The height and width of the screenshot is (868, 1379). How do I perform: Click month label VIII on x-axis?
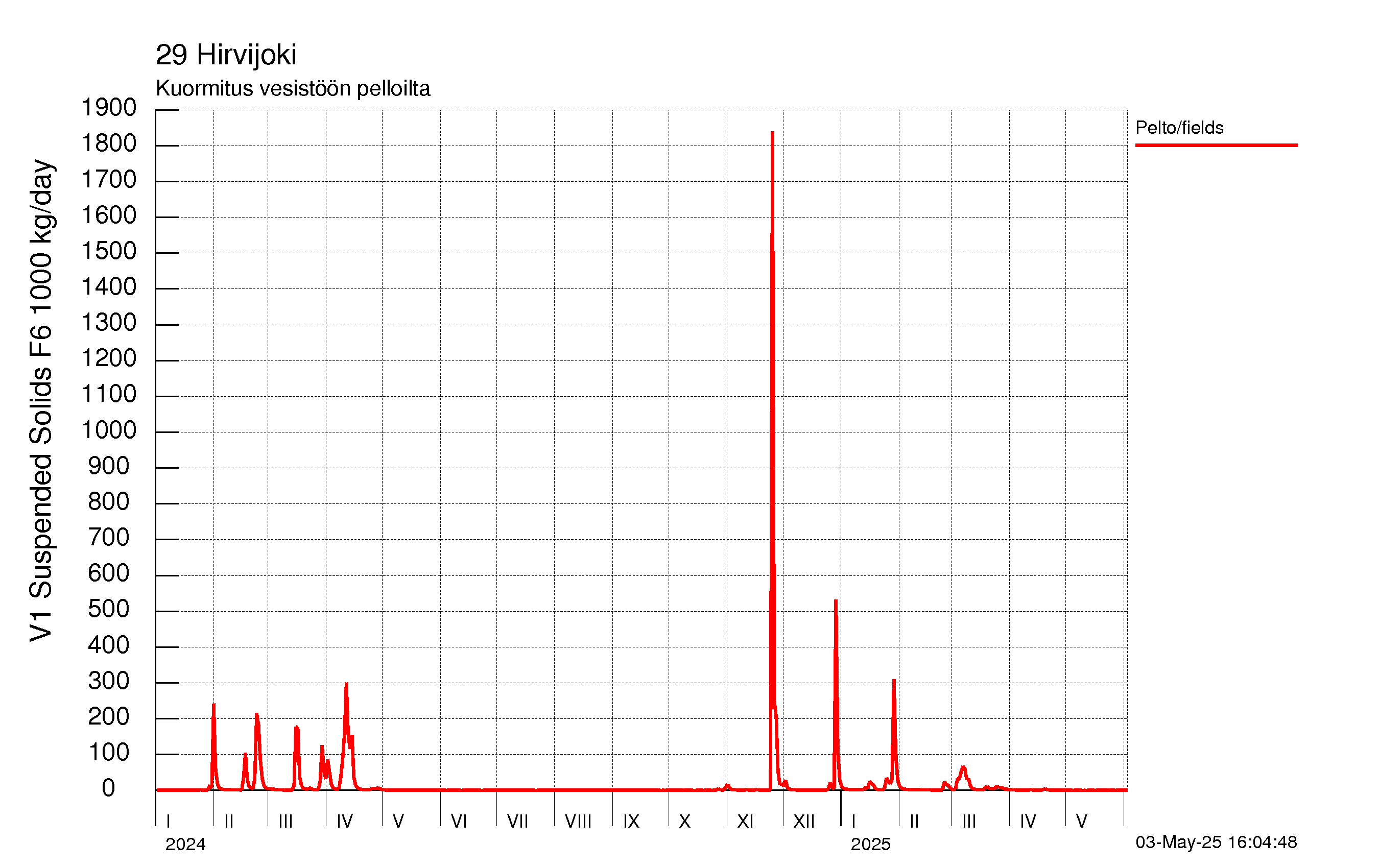pyautogui.click(x=578, y=822)
